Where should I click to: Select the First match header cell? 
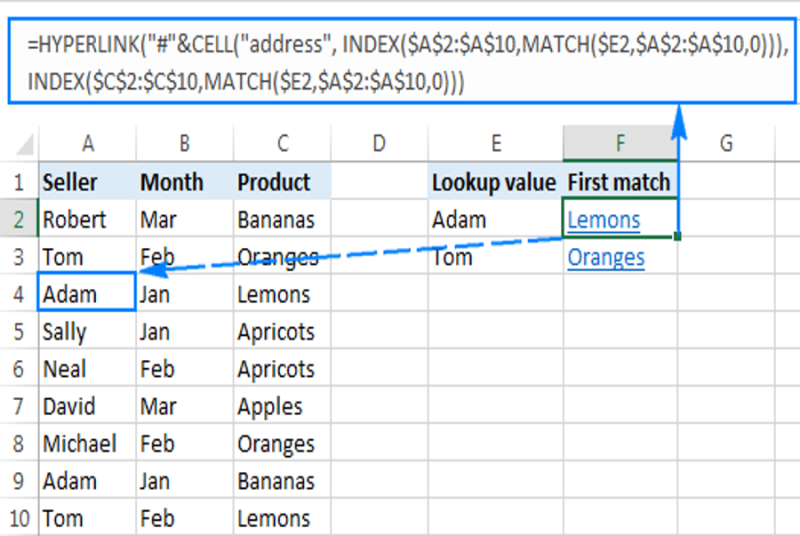[620, 182]
